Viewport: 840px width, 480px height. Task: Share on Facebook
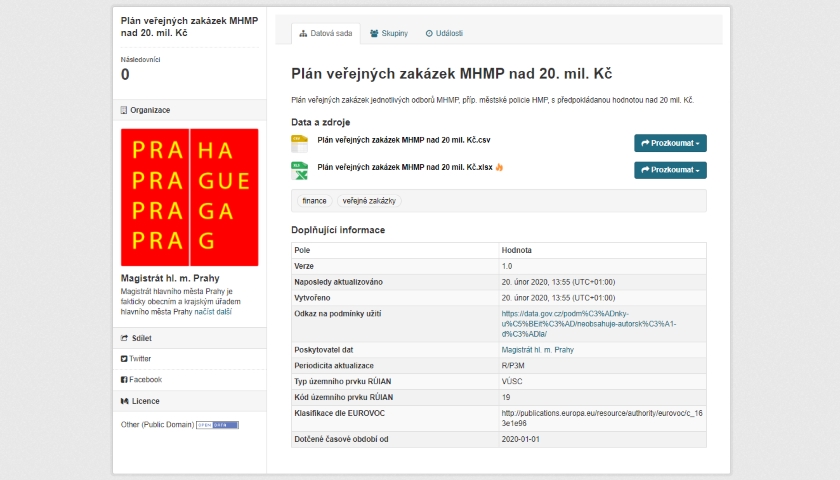click(141, 379)
